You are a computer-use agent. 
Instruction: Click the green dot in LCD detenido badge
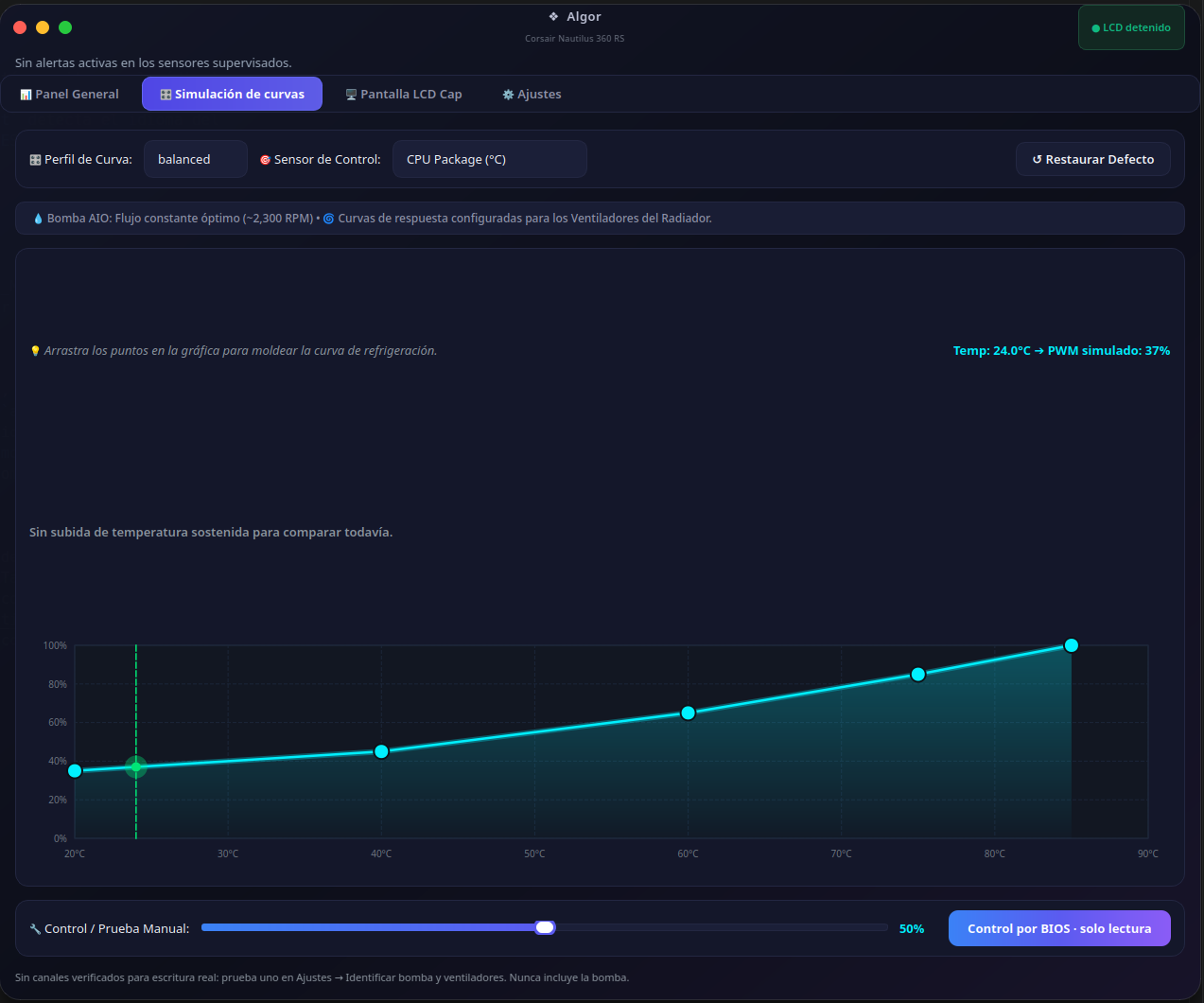tap(1095, 28)
